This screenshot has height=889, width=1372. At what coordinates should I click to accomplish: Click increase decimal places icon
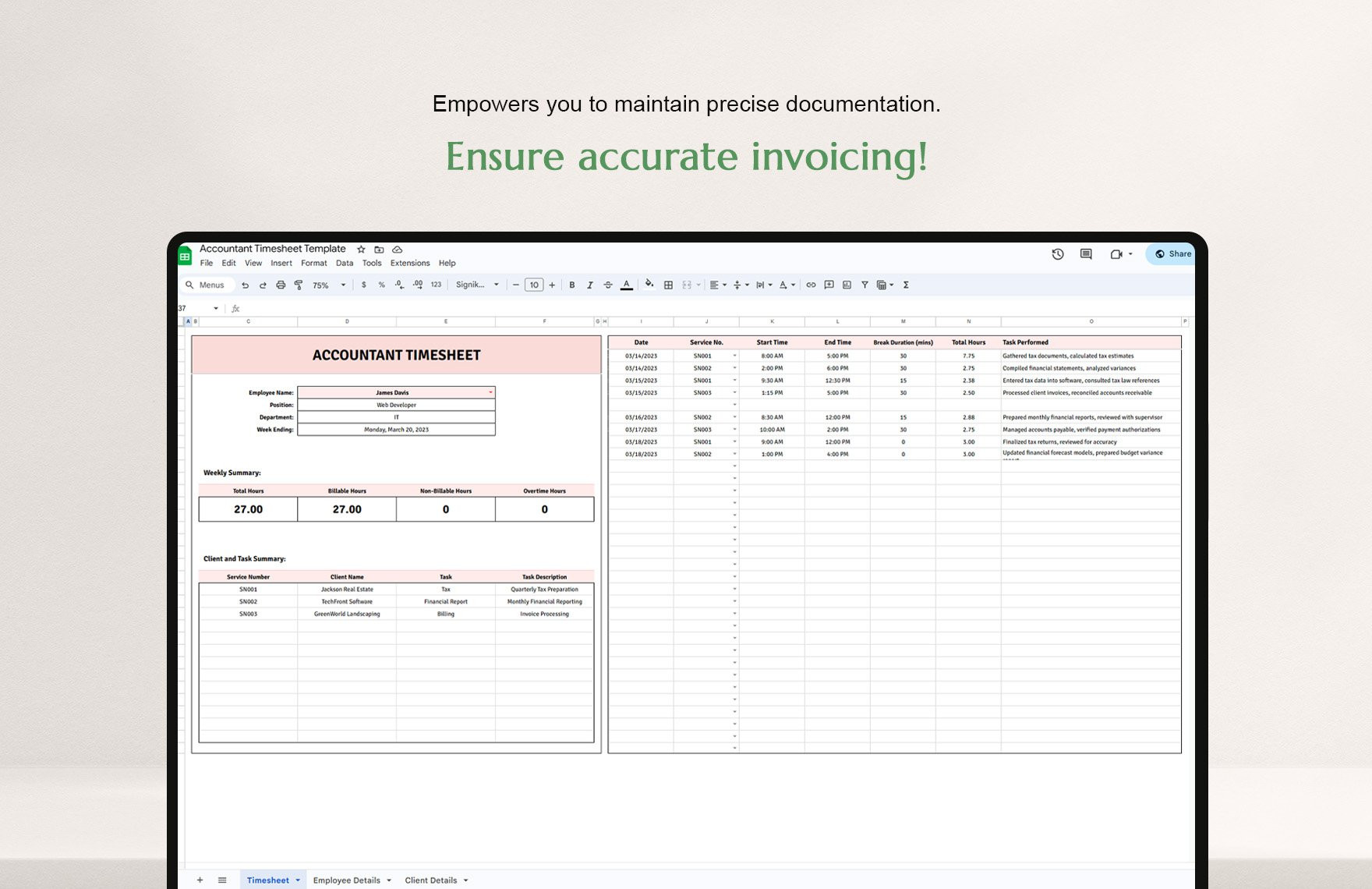pos(418,285)
